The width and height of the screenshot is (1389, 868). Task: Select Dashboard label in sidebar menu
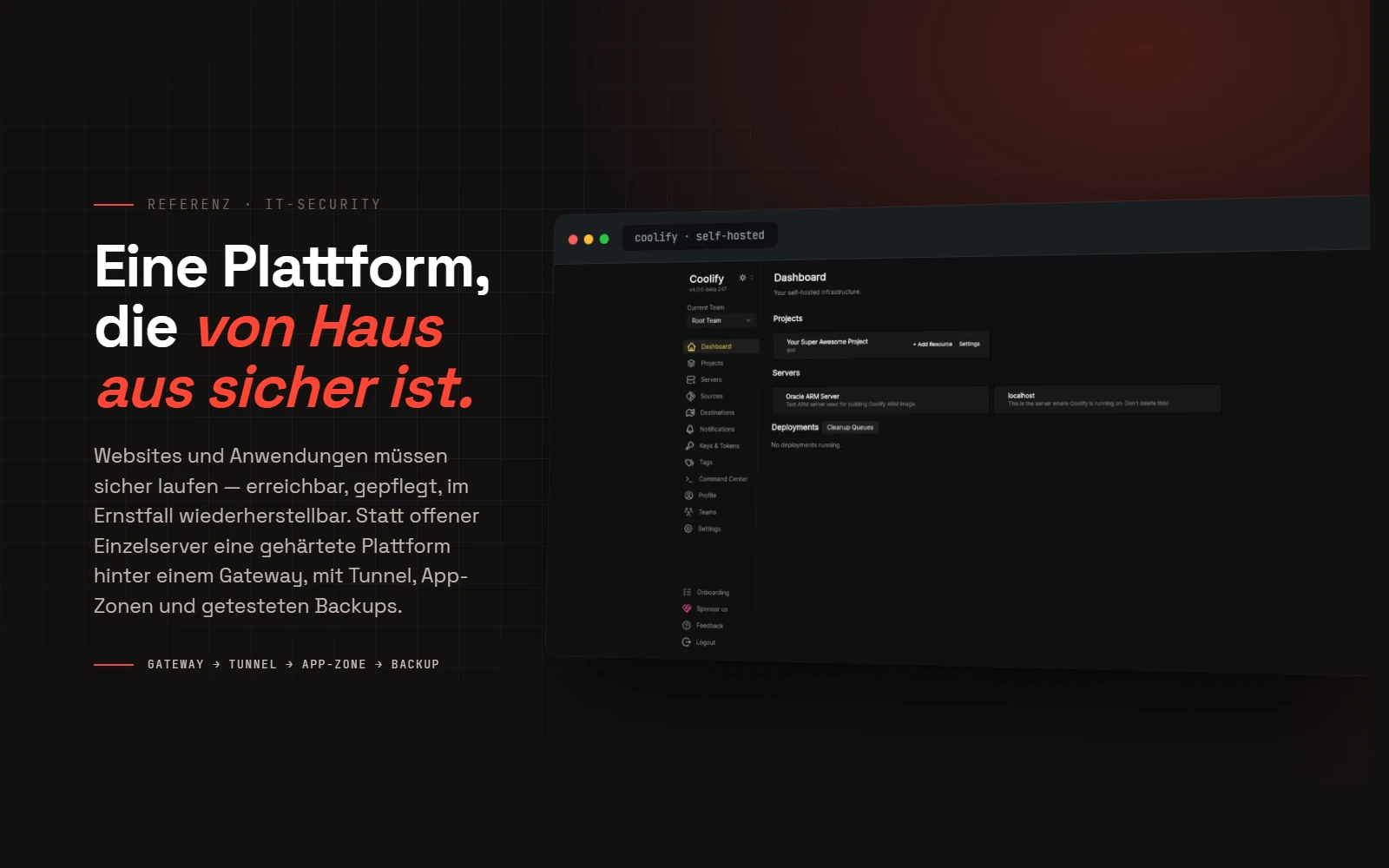(716, 346)
